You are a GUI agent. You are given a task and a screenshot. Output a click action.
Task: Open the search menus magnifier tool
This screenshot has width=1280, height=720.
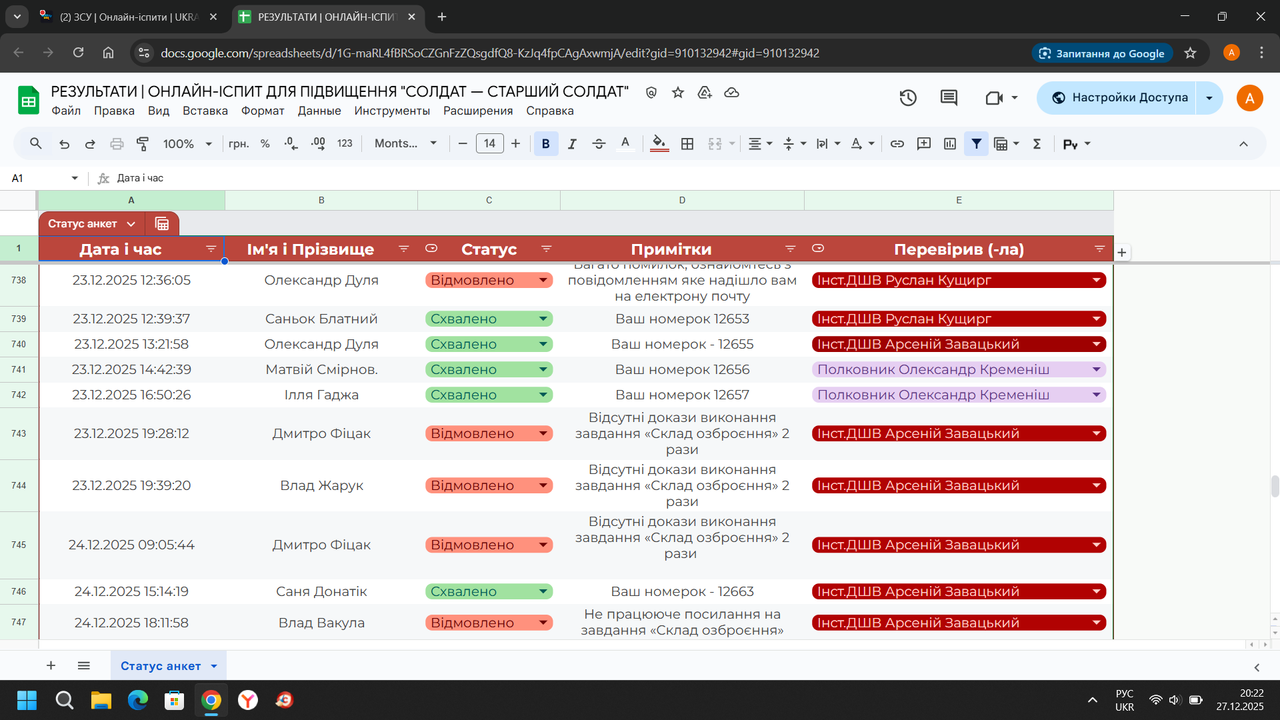[x=36, y=144]
